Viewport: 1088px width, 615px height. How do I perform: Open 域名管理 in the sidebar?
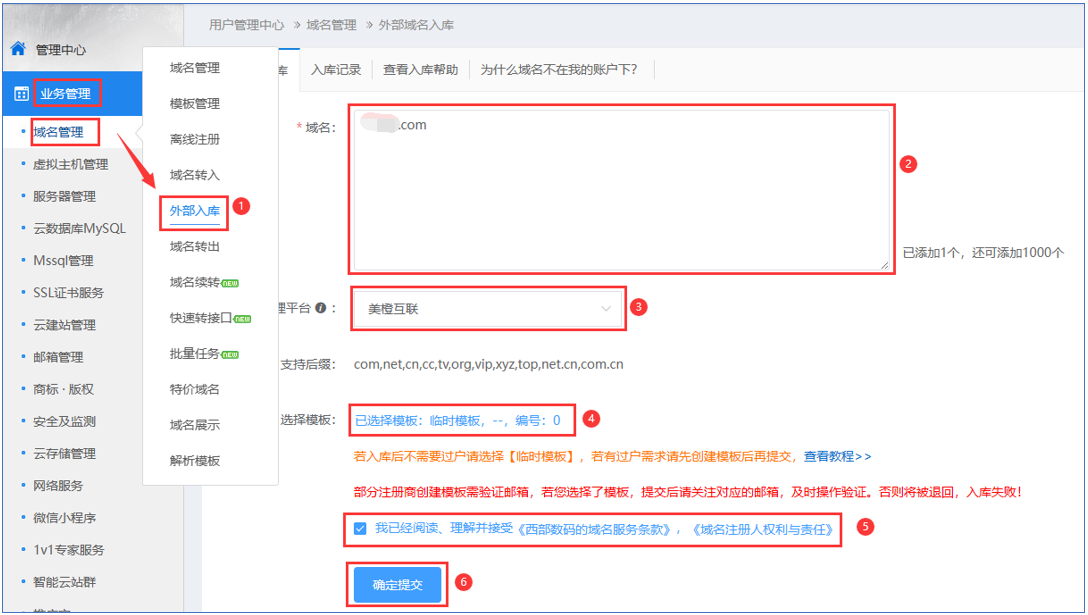coord(58,132)
